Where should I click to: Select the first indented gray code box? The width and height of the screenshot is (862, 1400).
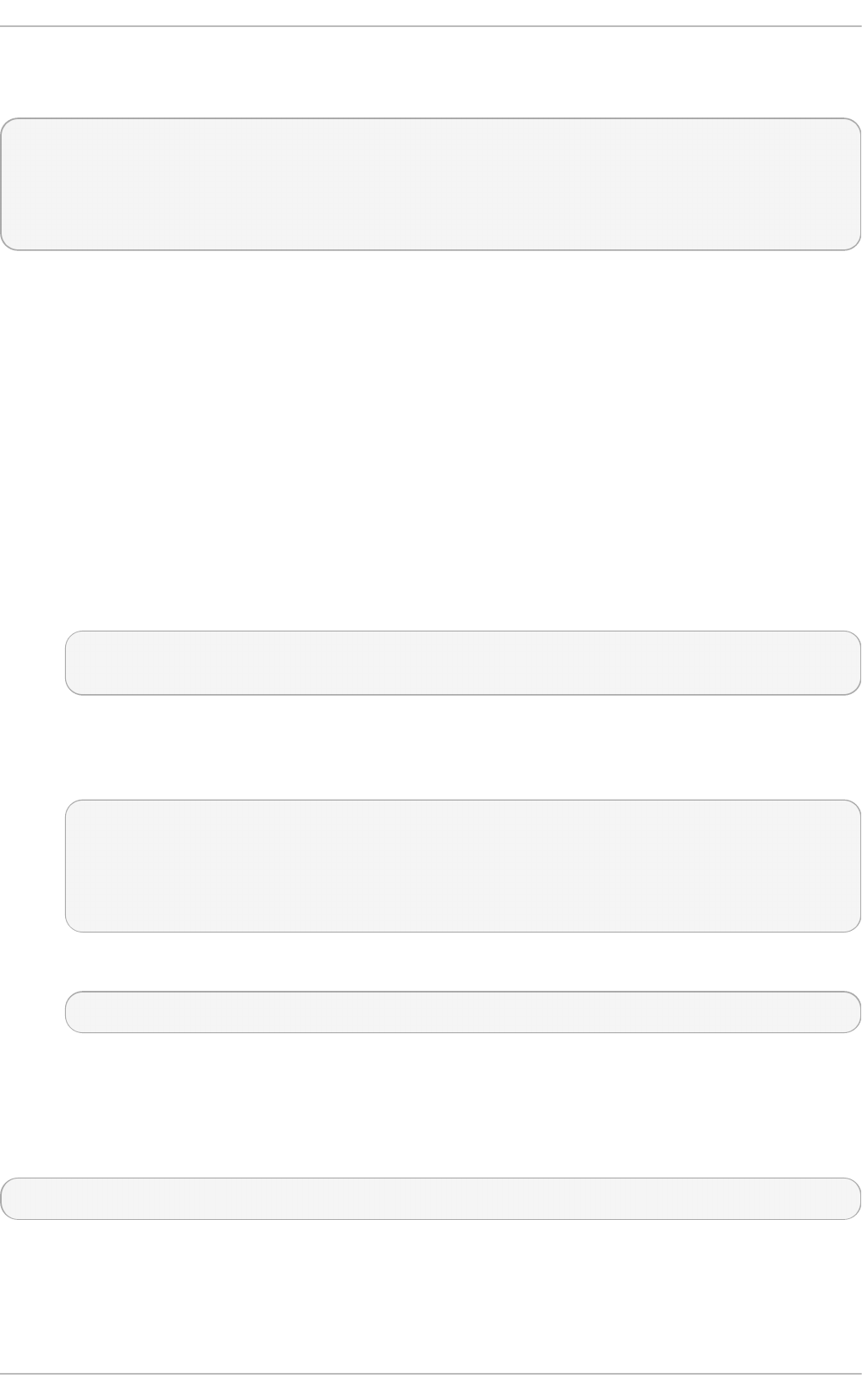click(463, 663)
